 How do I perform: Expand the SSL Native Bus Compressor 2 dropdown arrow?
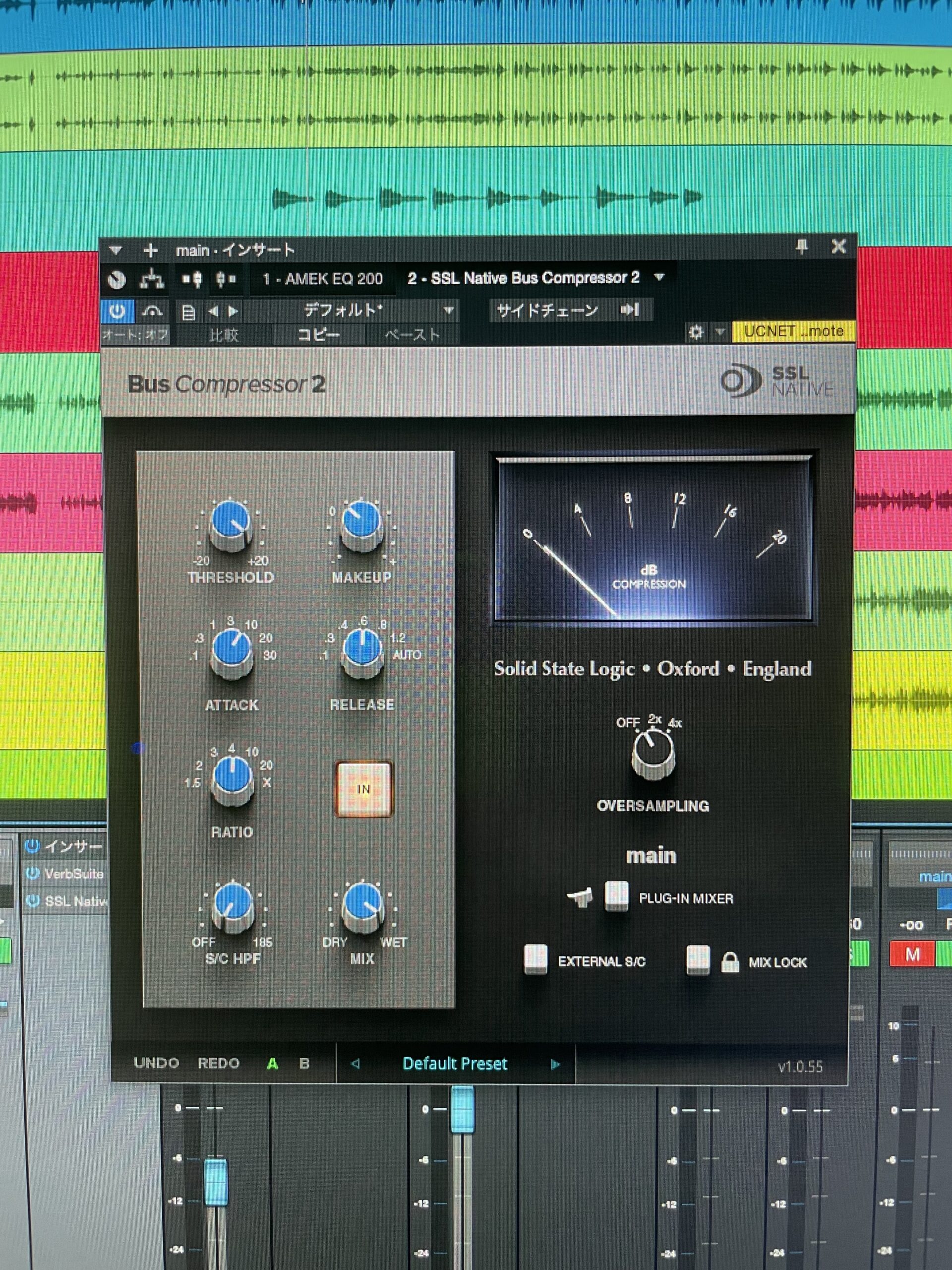659,278
